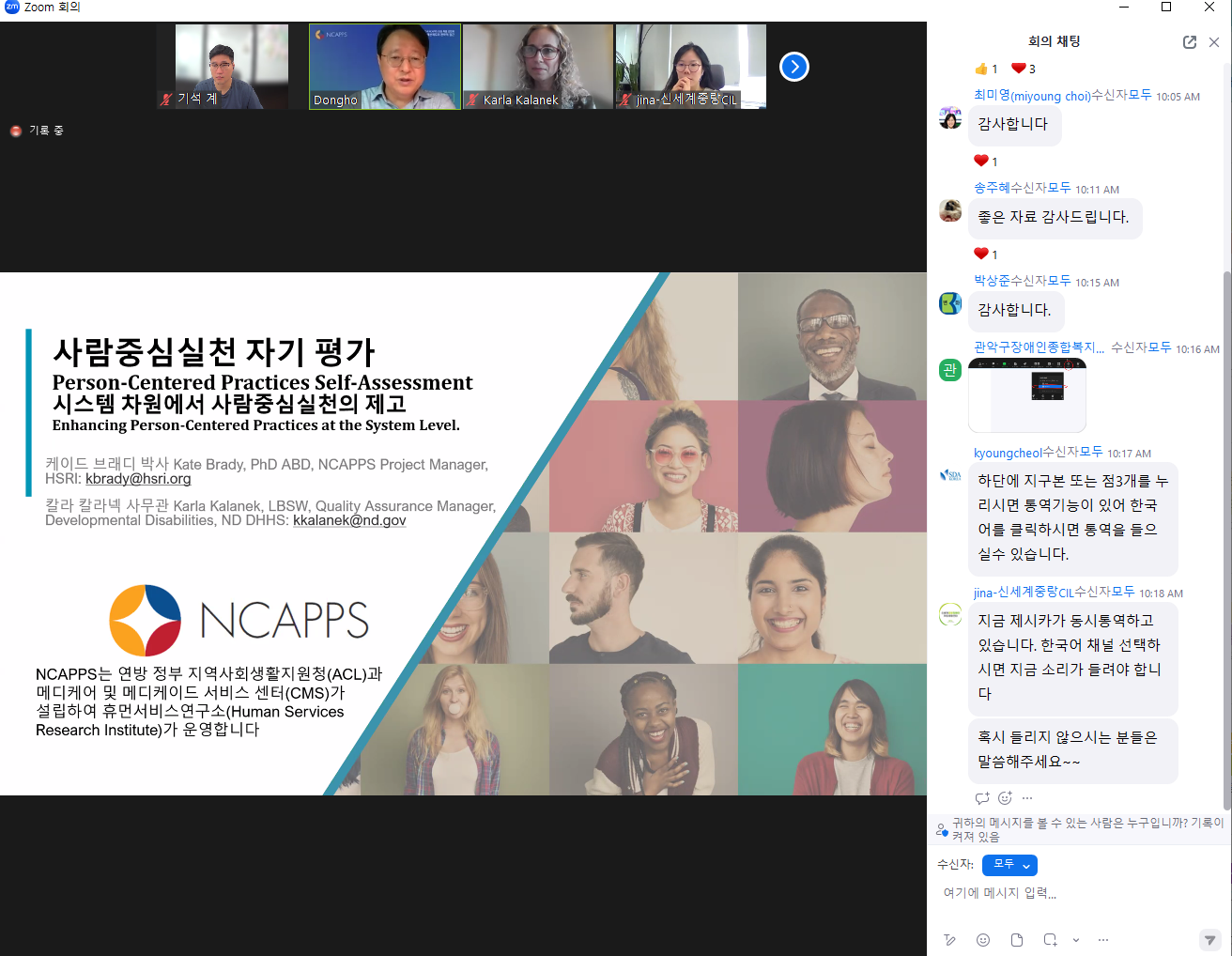The height and width of the screenshot is (956, 1232).
Task: Click the screenshot capture icon
Action: tap(1050, 940)
